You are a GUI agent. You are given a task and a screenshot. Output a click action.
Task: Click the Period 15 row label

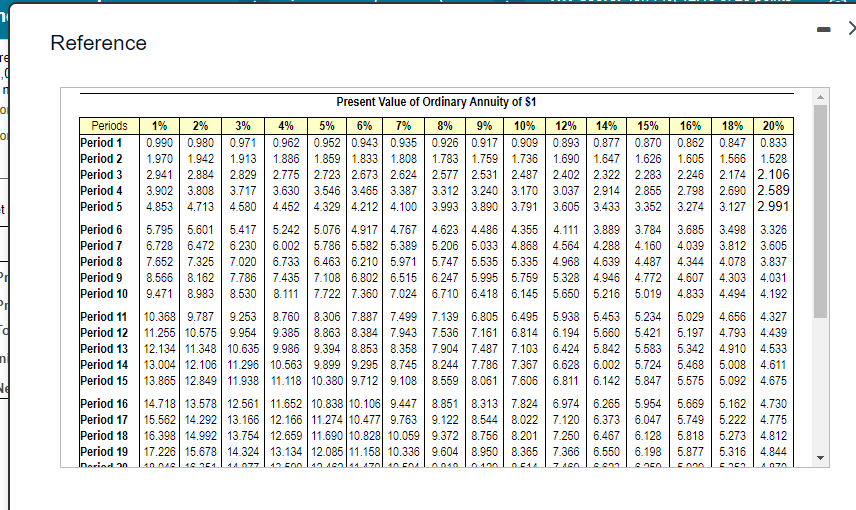coord(104,381)
